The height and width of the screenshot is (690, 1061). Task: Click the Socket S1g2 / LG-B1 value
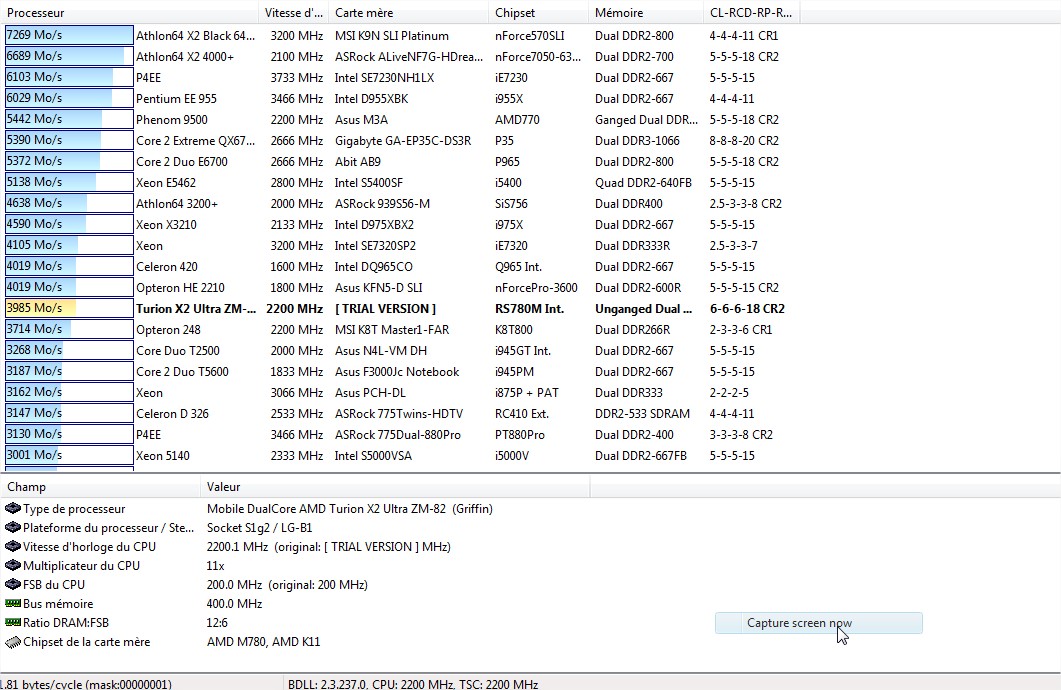tap(259, 528)
